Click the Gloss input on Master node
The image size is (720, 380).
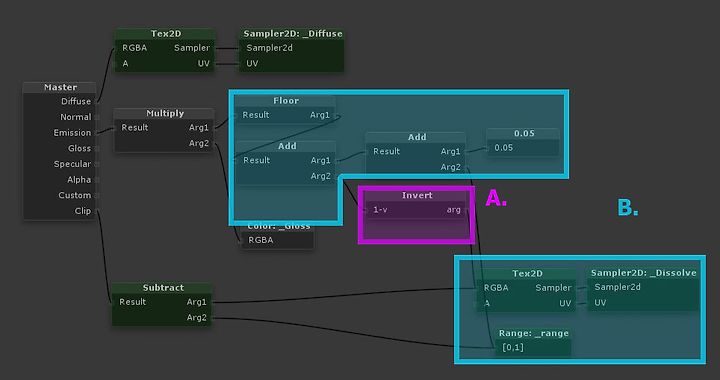coord(79,148)
